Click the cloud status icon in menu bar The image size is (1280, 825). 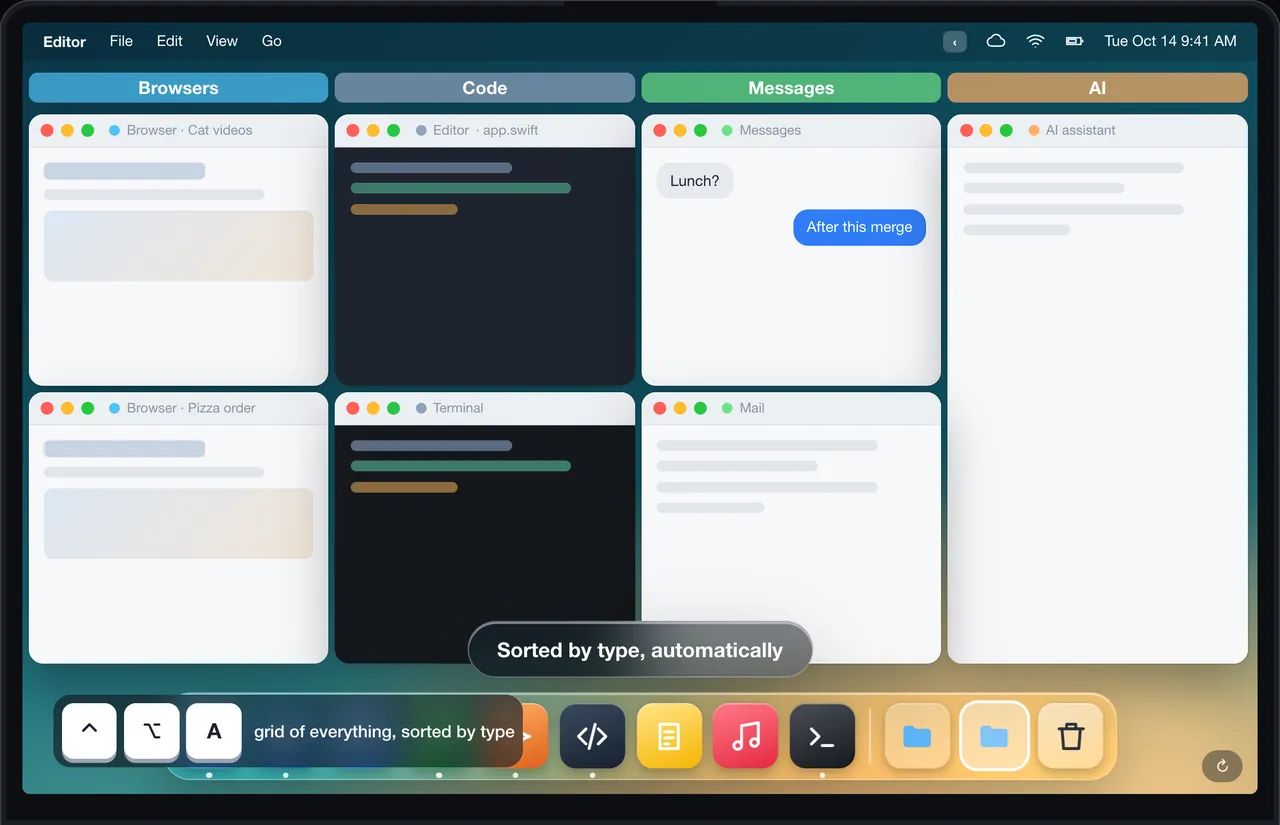click(x=996, y=41)
